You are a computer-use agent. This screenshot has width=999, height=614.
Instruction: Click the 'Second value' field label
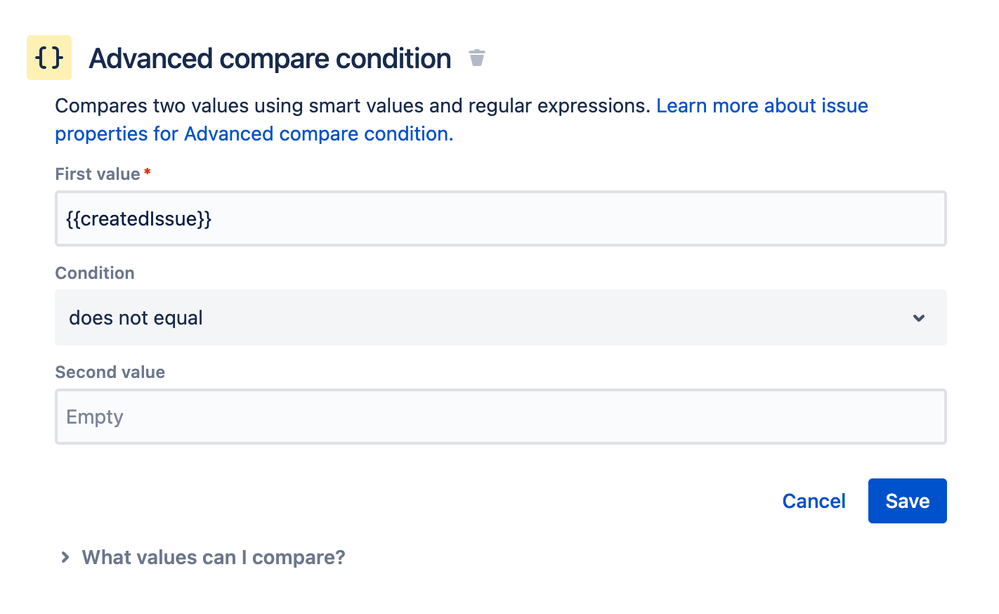[110, 372]
